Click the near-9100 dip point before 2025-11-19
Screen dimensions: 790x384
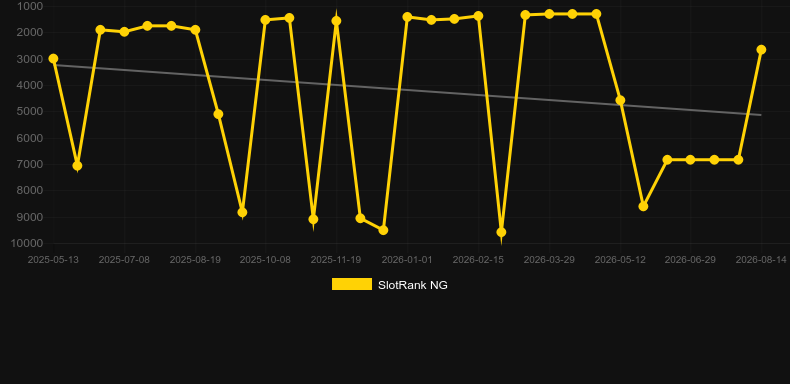pos(313,219)
